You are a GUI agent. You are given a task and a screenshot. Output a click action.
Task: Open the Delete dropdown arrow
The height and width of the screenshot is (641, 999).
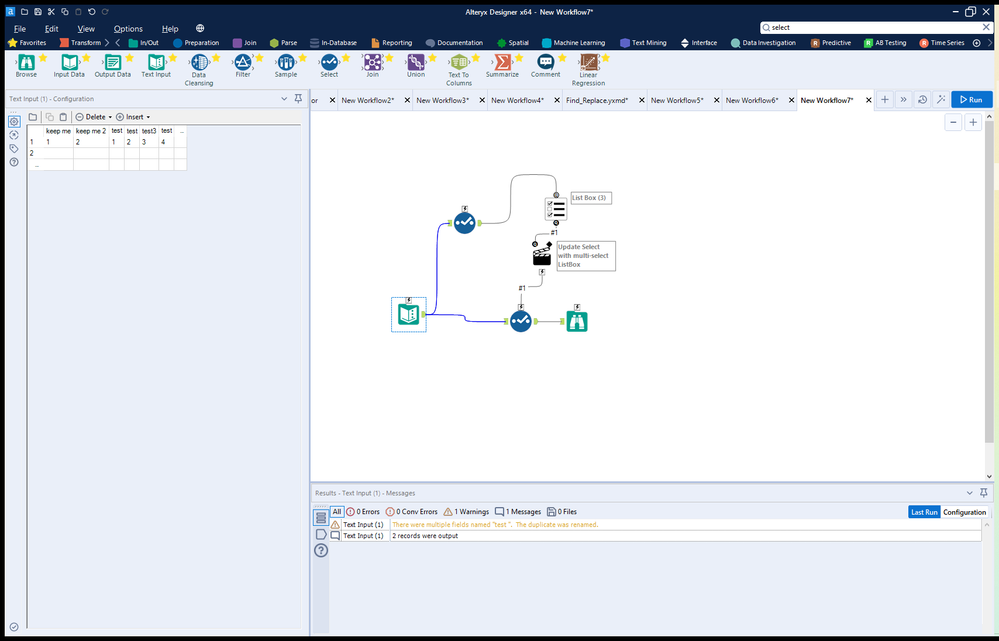[x=110, y=117]
